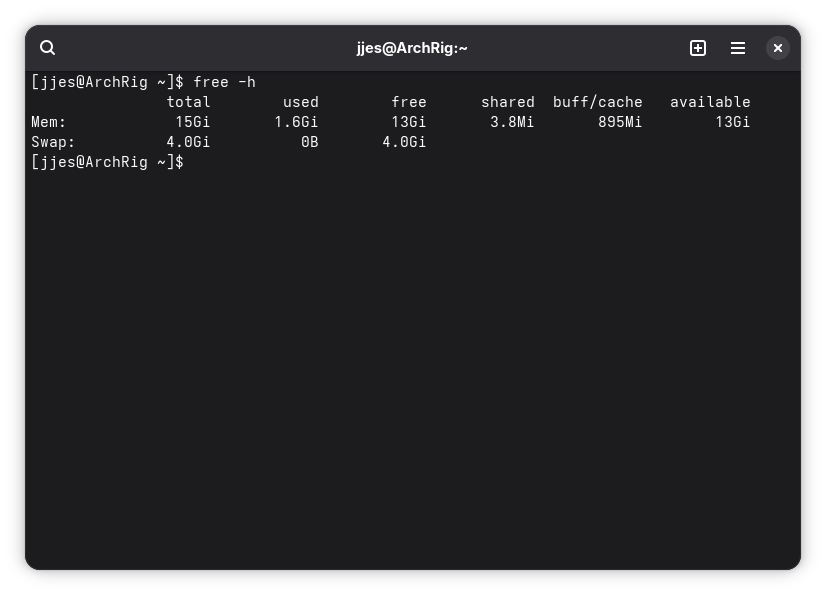Viewport: 826px width, 595px height.
Task: Open the terminal search icon
Action: pos(47,48)
